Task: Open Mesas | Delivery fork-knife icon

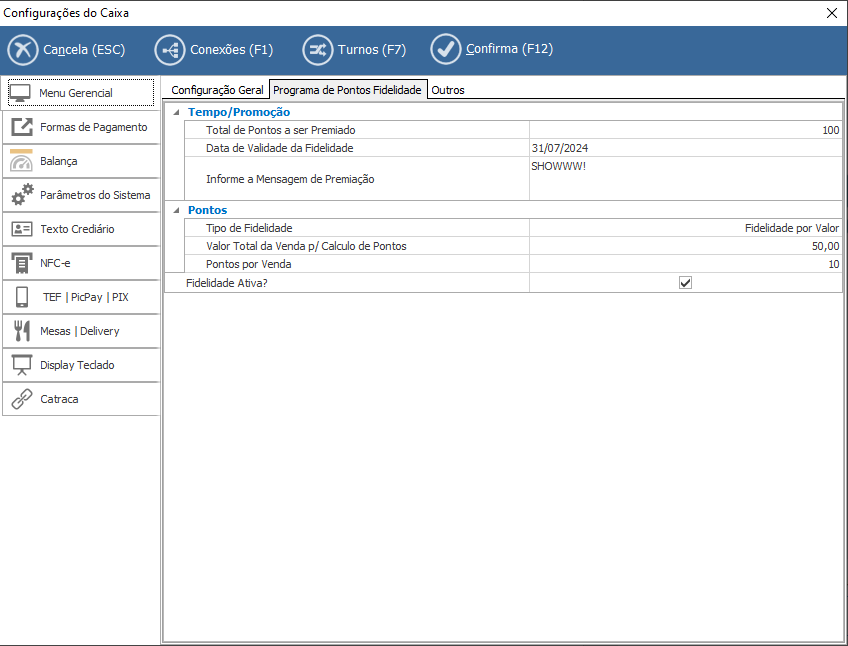Action: (22, 331)
